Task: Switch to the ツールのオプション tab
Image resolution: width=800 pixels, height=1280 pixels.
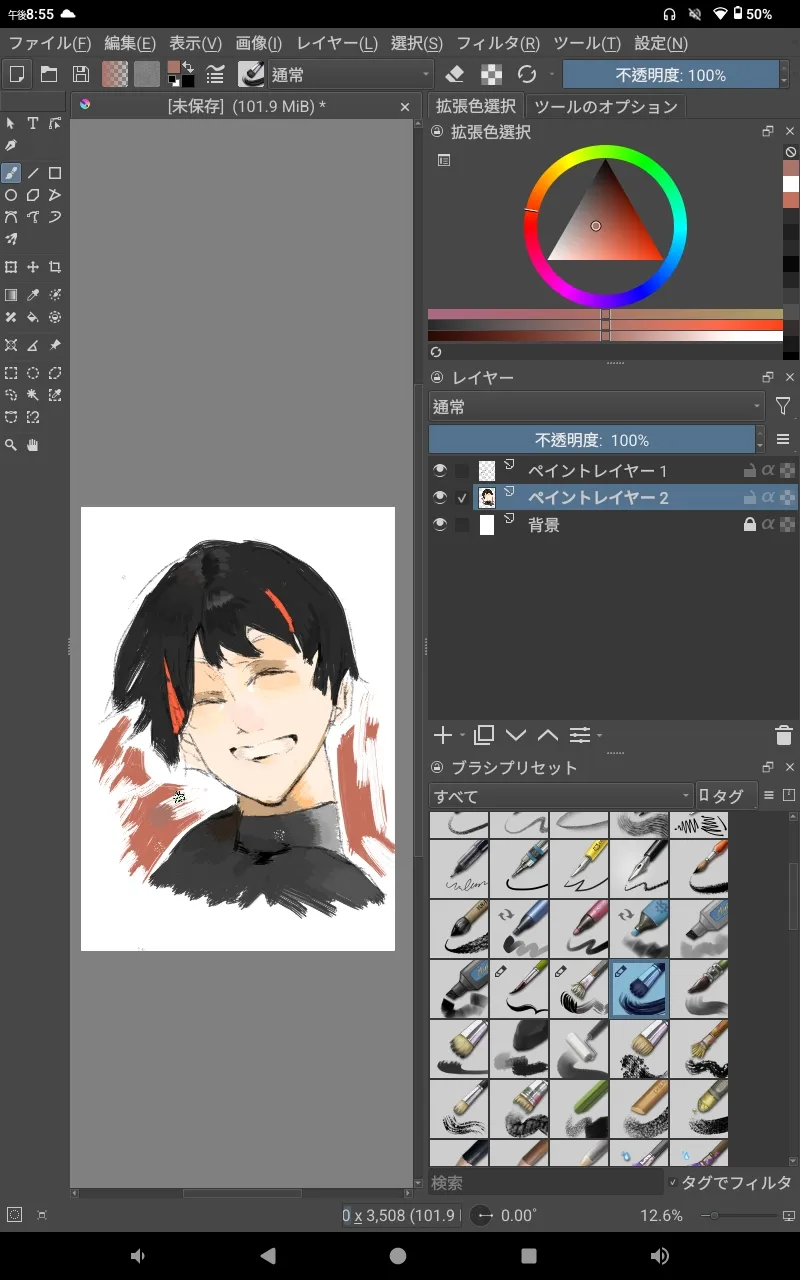Action: [x=605, y=106]
